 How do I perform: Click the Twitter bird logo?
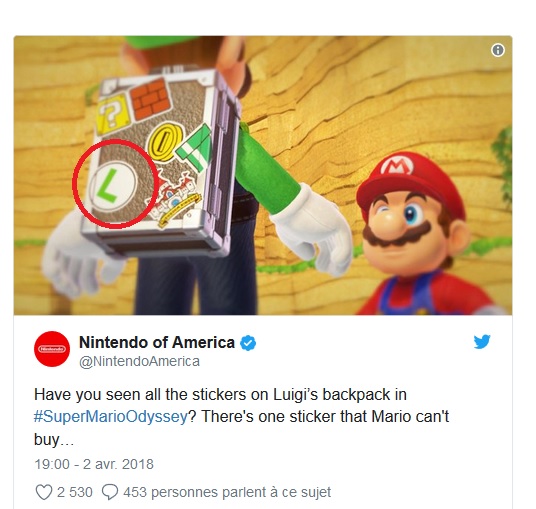pos(482,342)
